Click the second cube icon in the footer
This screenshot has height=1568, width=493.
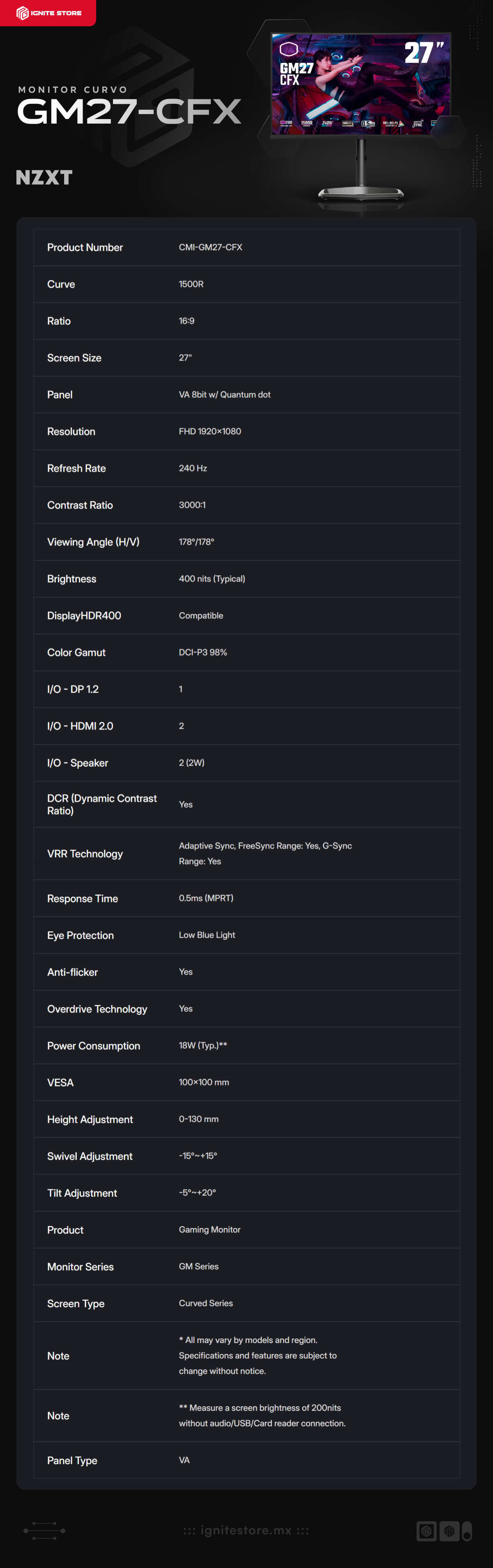pyautogui.click(x=449, y=1530)
